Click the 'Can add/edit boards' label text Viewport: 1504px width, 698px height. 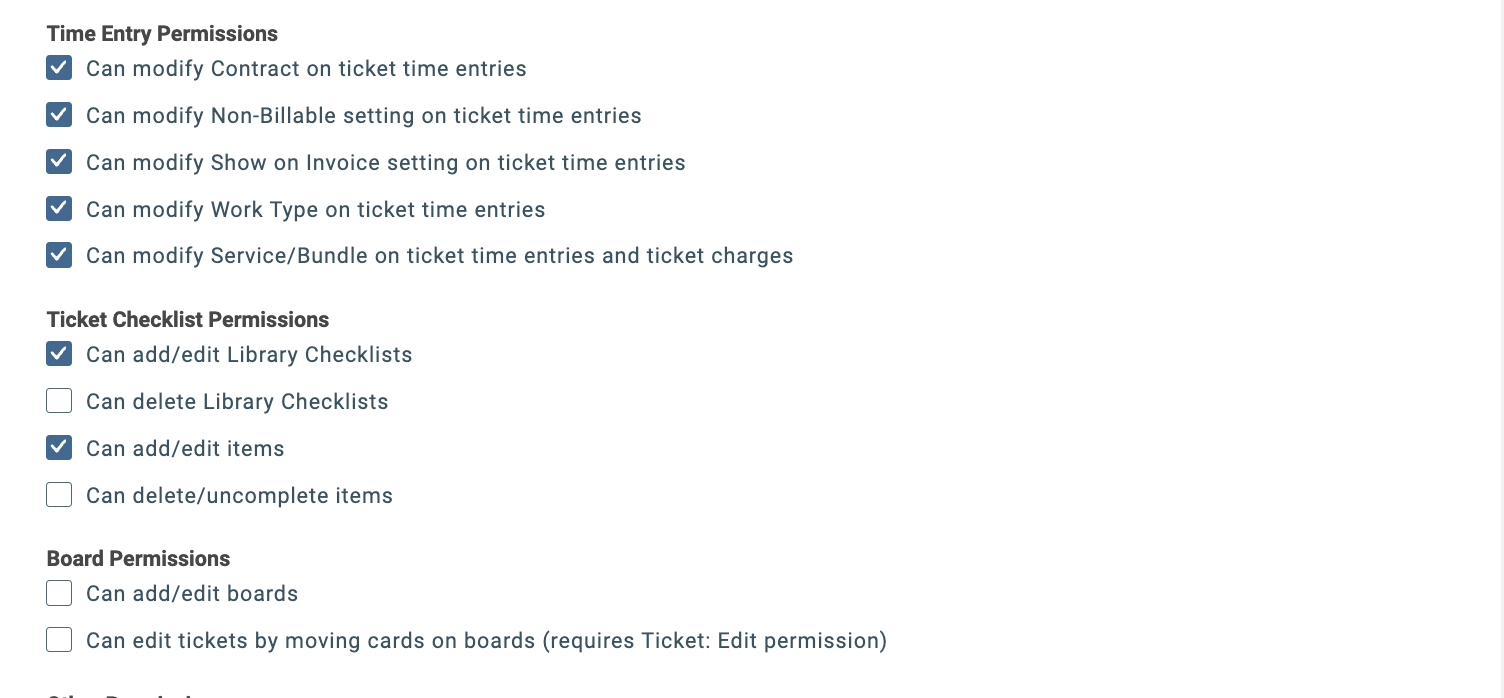point(192,593)
